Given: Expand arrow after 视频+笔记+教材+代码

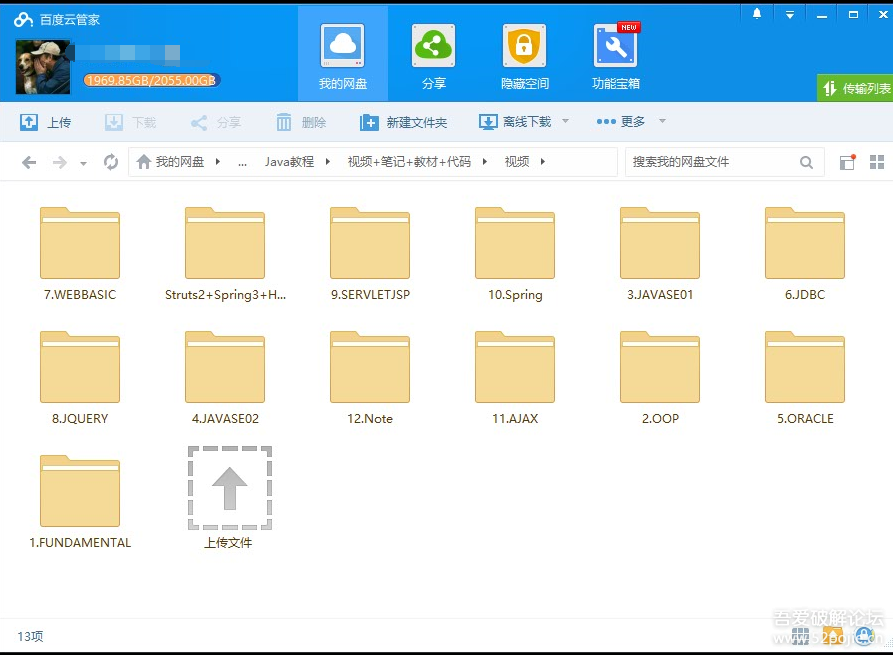Looking at the screenshot, I should 485,162.
